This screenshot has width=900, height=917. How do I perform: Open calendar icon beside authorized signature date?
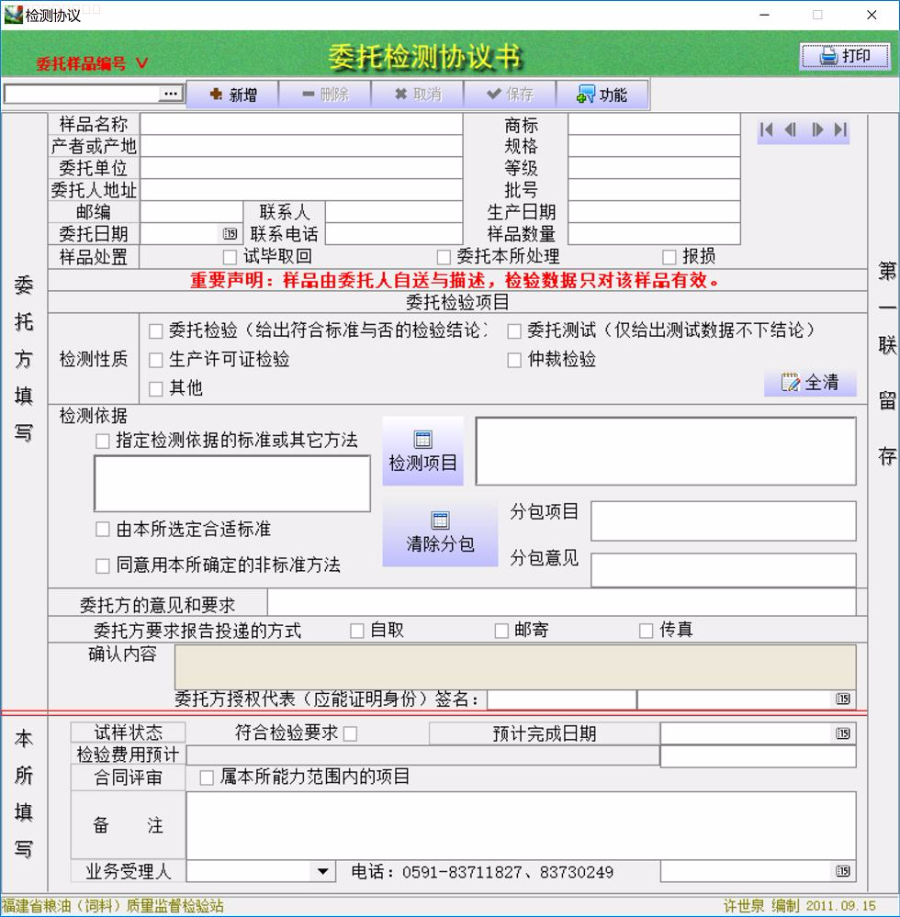[843, 698]
